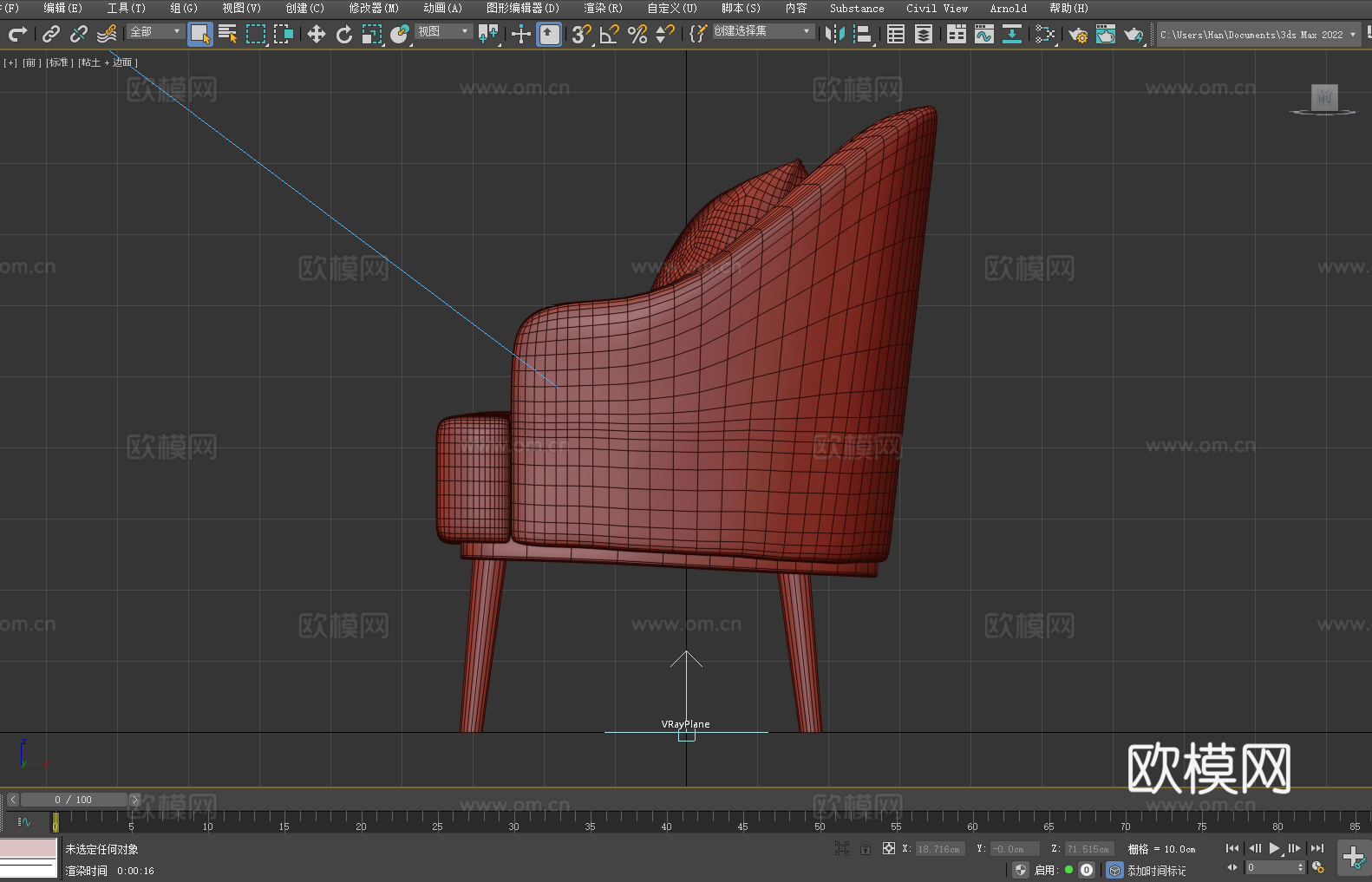Show the Ribbon toggle
The width and height of the screenshot is (1372, 882).
[x=957, y=34]
